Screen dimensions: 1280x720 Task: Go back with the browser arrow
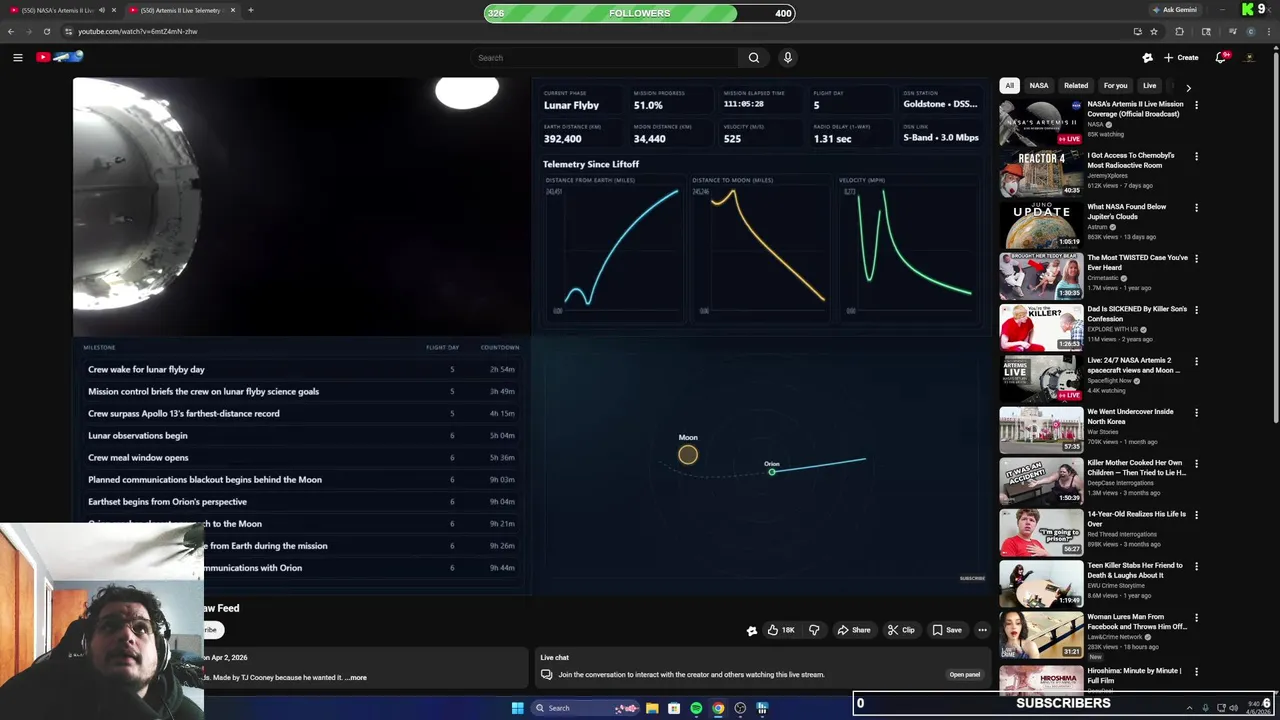11,31
